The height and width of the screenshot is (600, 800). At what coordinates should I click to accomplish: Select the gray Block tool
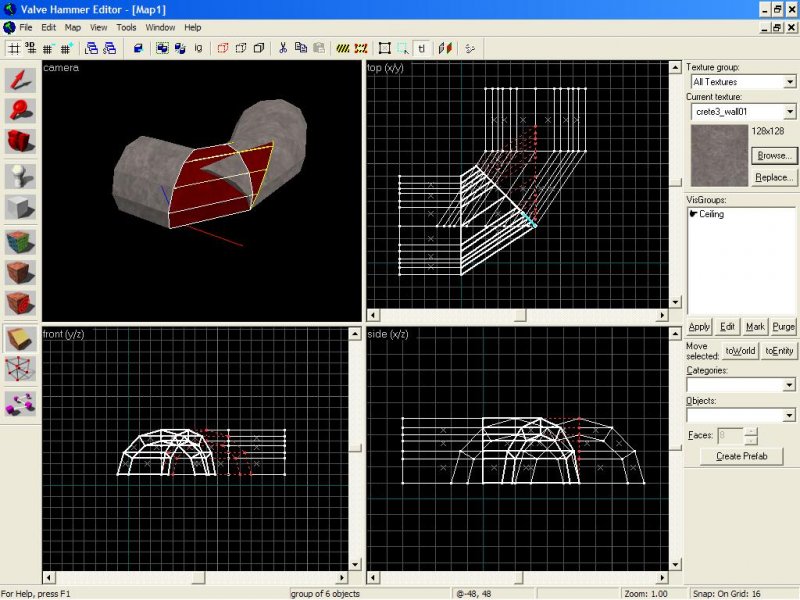point(21,207)
